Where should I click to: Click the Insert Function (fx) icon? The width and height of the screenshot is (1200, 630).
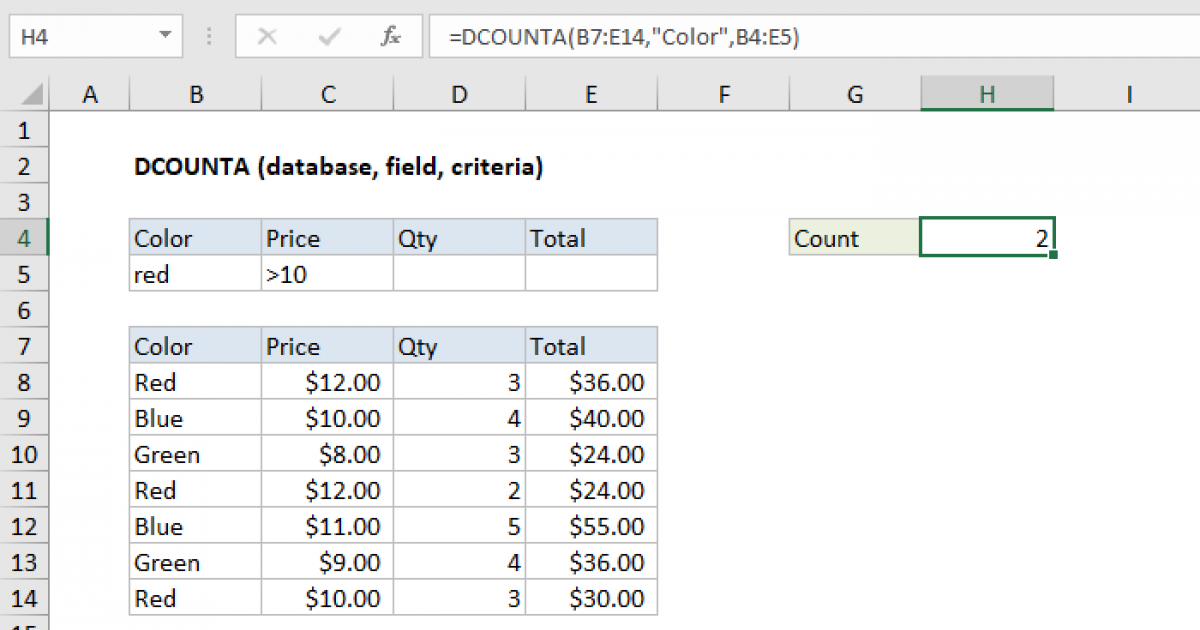389,36
